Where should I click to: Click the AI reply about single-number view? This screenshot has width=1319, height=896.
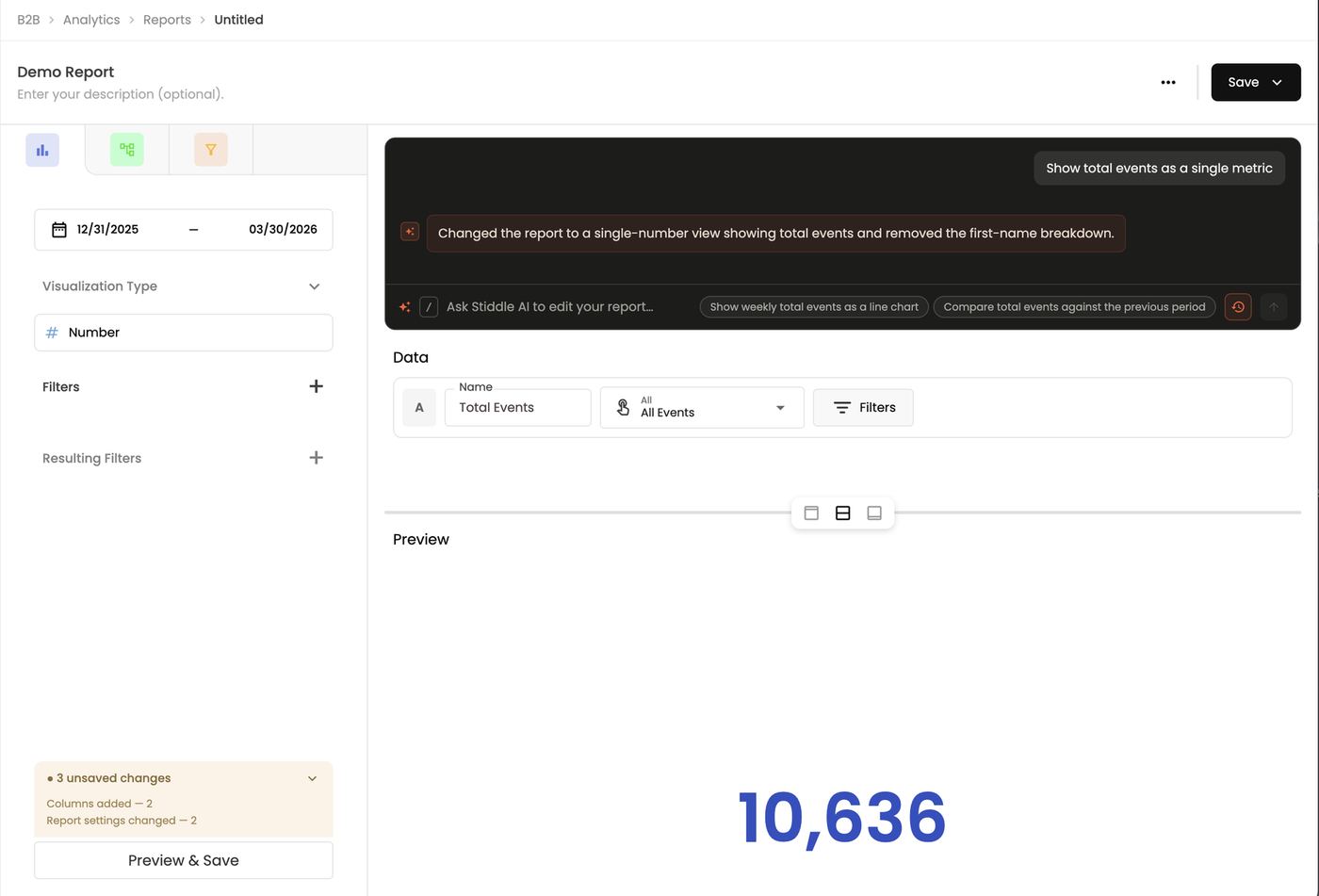tap(775, 234)
